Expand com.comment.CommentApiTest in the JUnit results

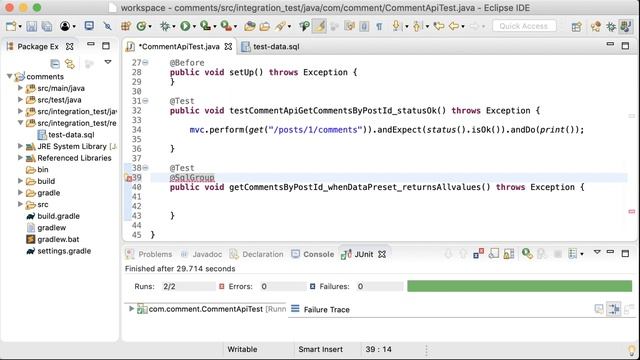[x=131, y=309]
